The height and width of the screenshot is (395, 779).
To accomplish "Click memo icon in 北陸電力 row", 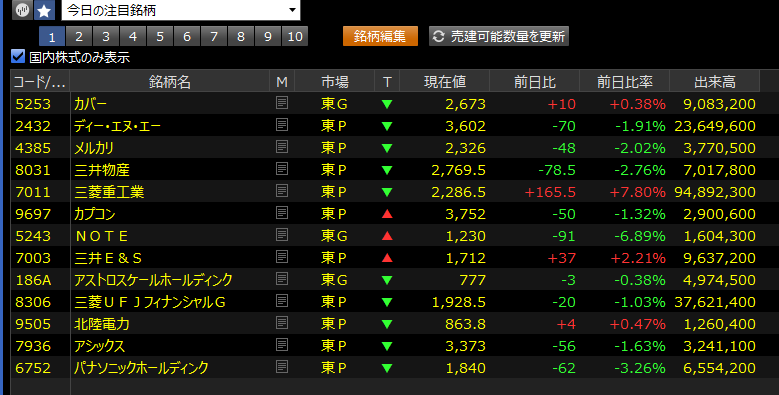I will (282, 323).
